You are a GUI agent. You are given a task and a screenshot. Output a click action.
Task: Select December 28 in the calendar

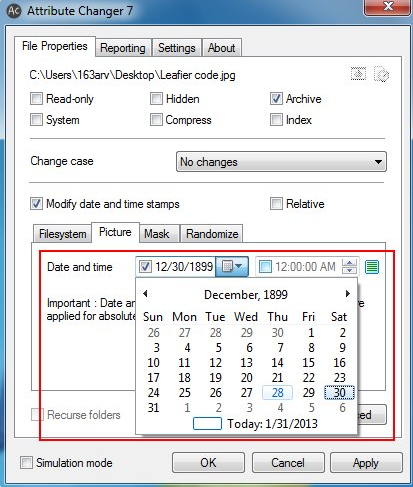coord(277,393)
